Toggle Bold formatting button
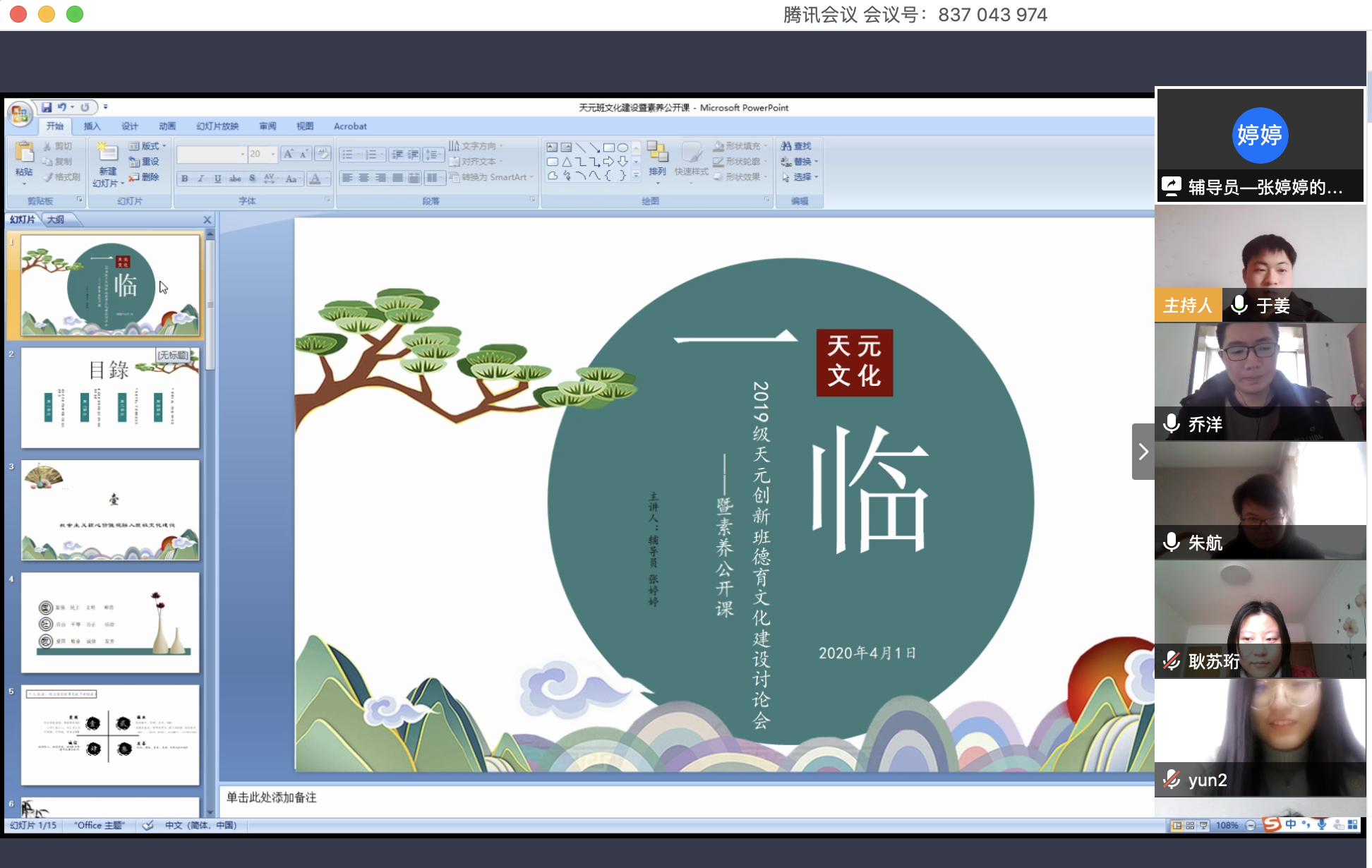Screen dimensions: 1372x868 pyautogui.click(x=185, y=179)
